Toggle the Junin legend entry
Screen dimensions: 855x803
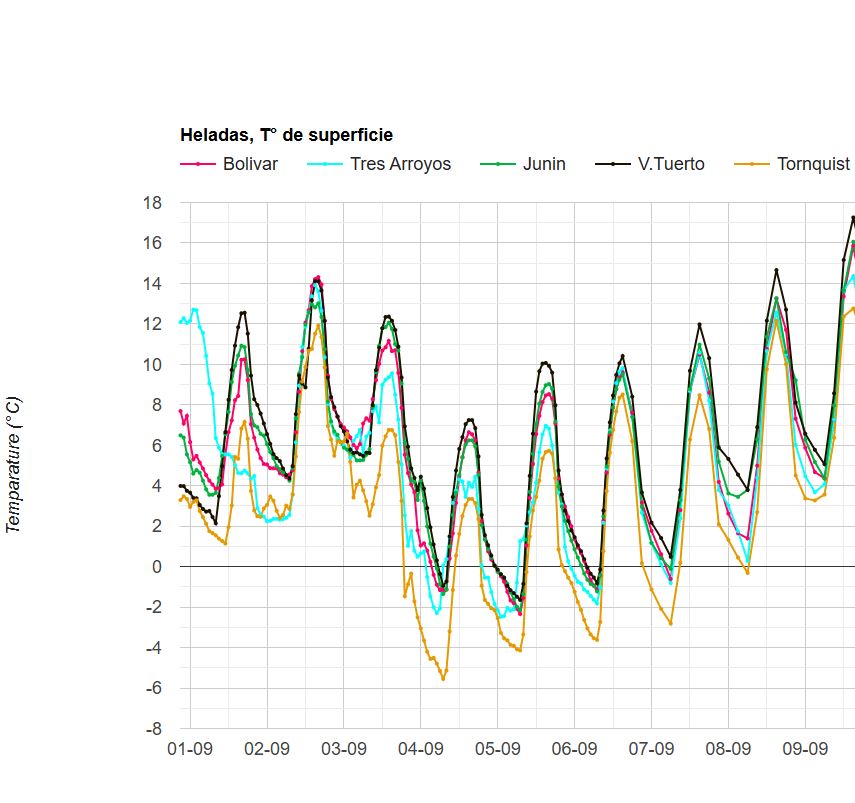click(523, 164)
